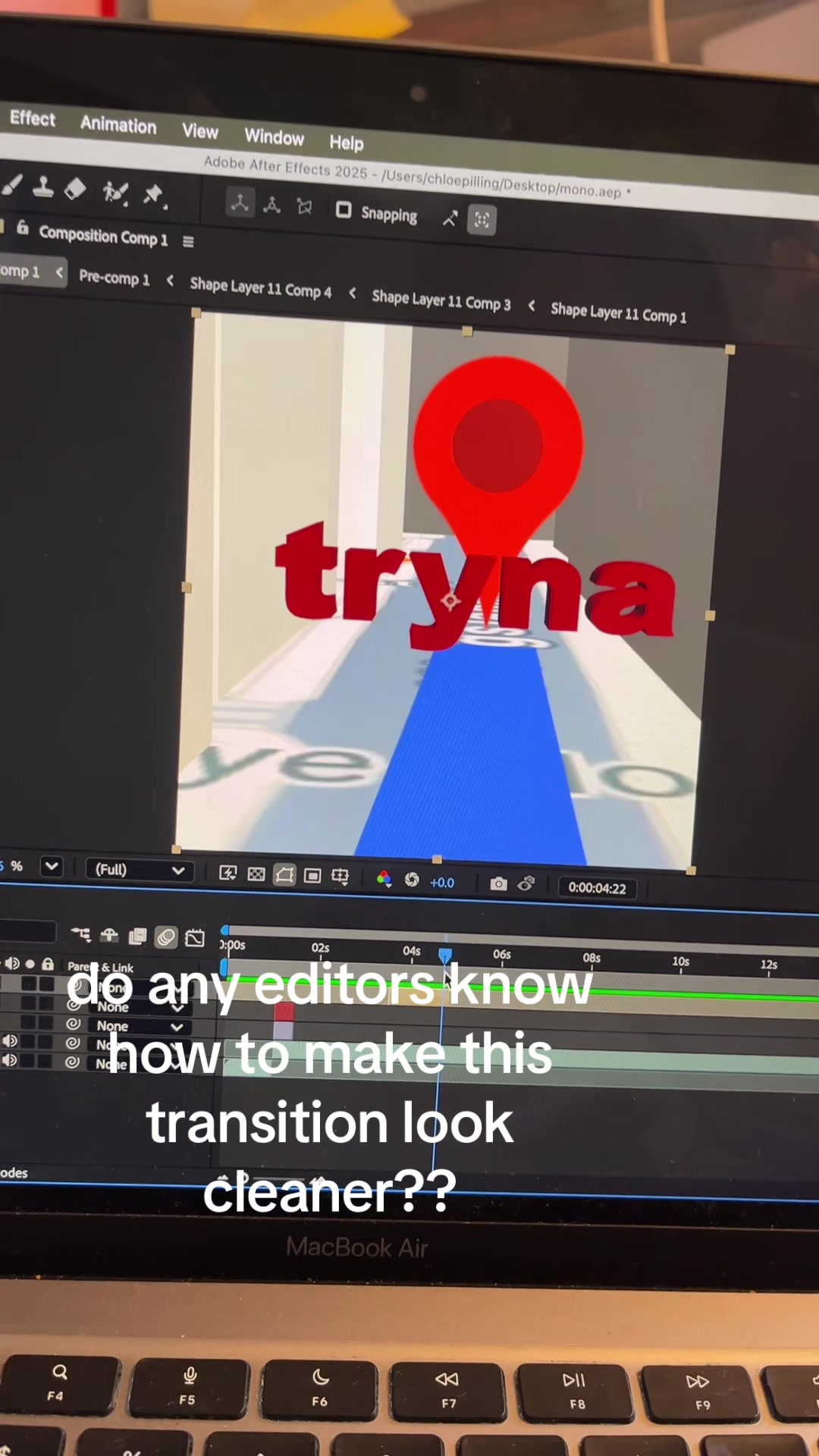This screenshot has height=1456, width=819.
Task: Open the Help menu
Action: tap(346, 143)
